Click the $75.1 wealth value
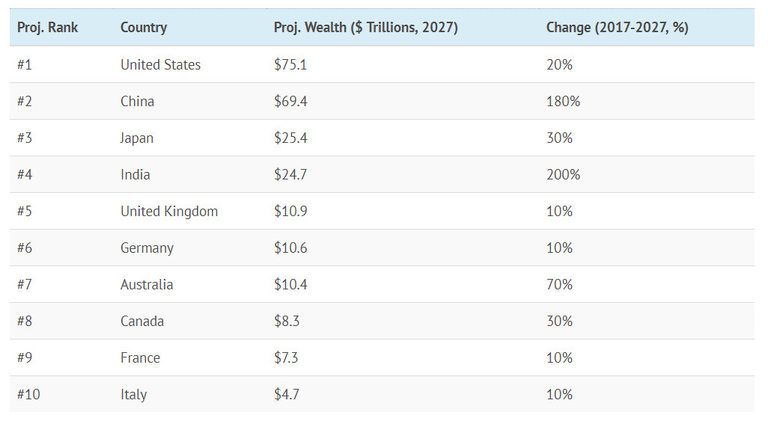The image size is (768, 424). click(x=290, y=65)
